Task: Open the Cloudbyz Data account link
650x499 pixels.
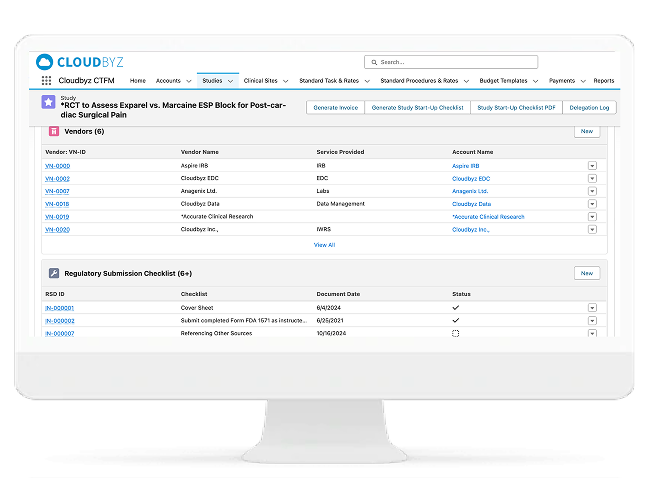Action: (471, 204)
